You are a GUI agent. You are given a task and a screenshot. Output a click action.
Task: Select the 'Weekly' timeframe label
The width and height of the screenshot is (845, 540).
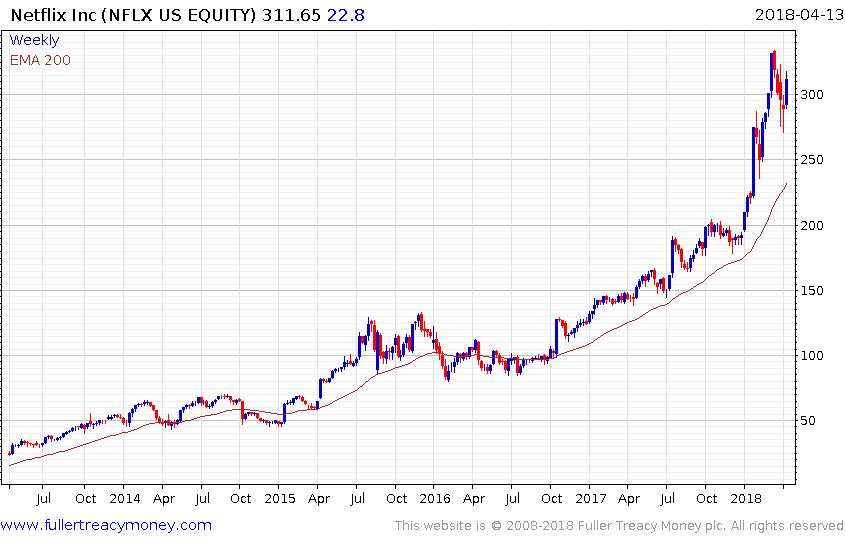(34, 40)
